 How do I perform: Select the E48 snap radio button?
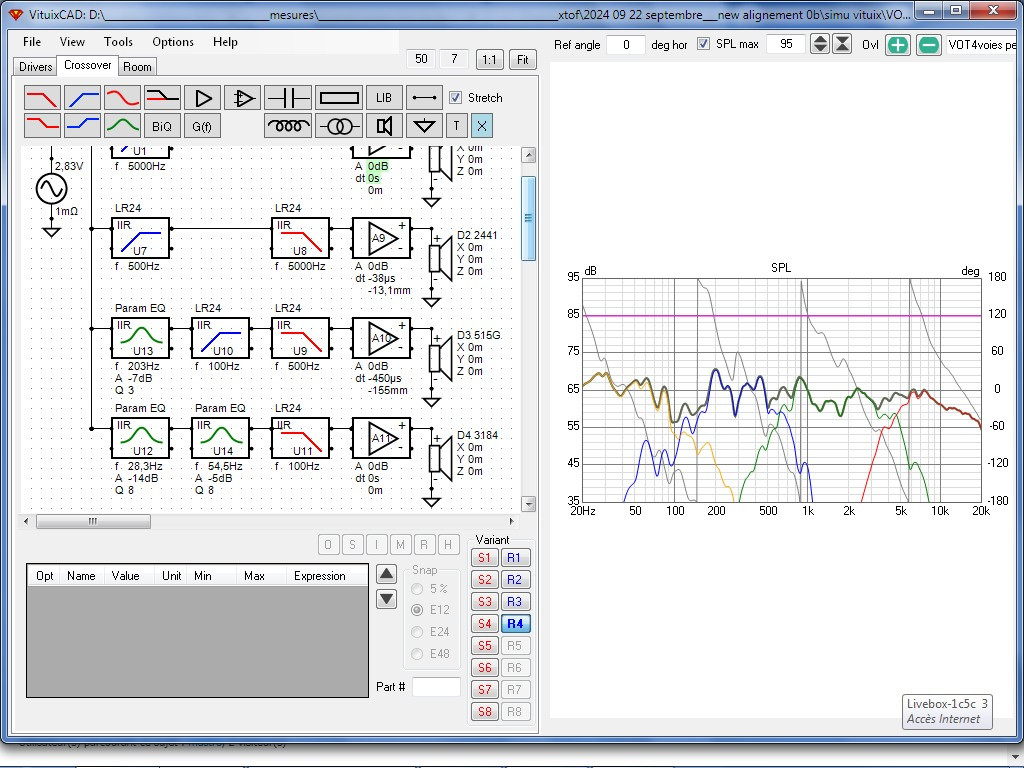point(417,654)
